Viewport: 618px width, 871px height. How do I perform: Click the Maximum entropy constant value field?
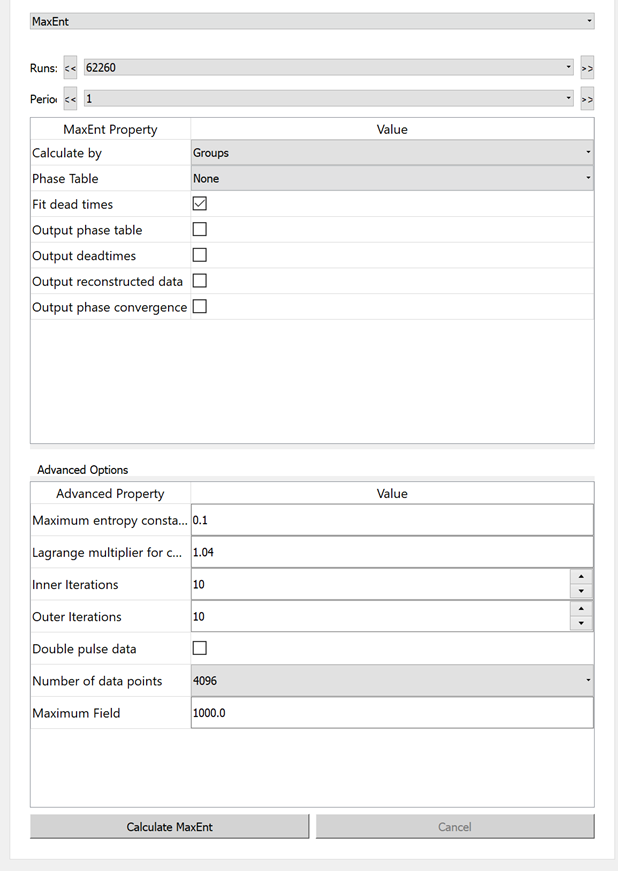point(391,521)
